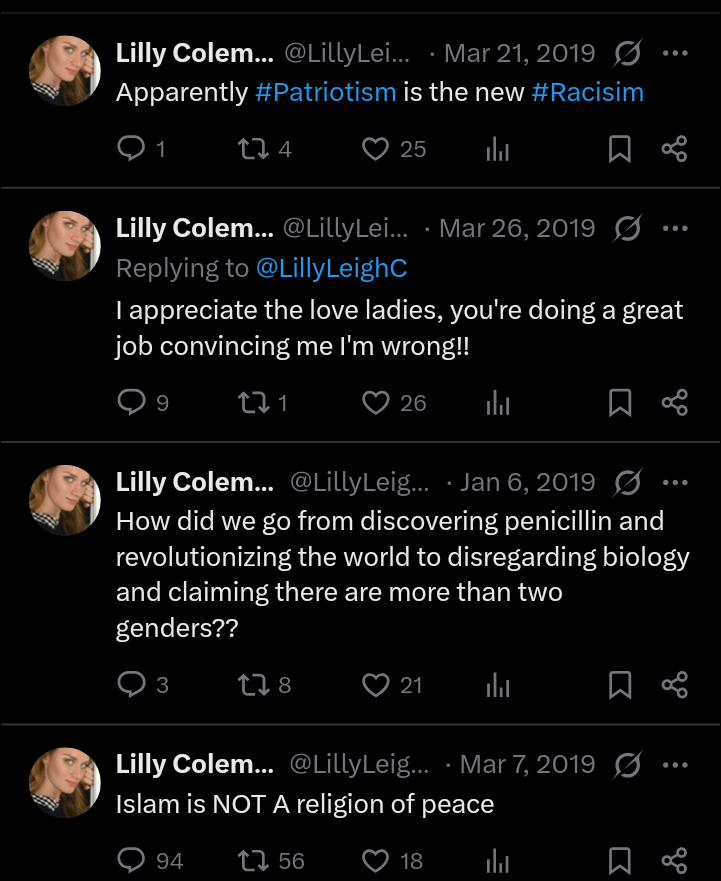The width and height of the screenshot is (721, 881).
Task: Open more options for Jan 6 tweet
Action: tap(676, 482)
